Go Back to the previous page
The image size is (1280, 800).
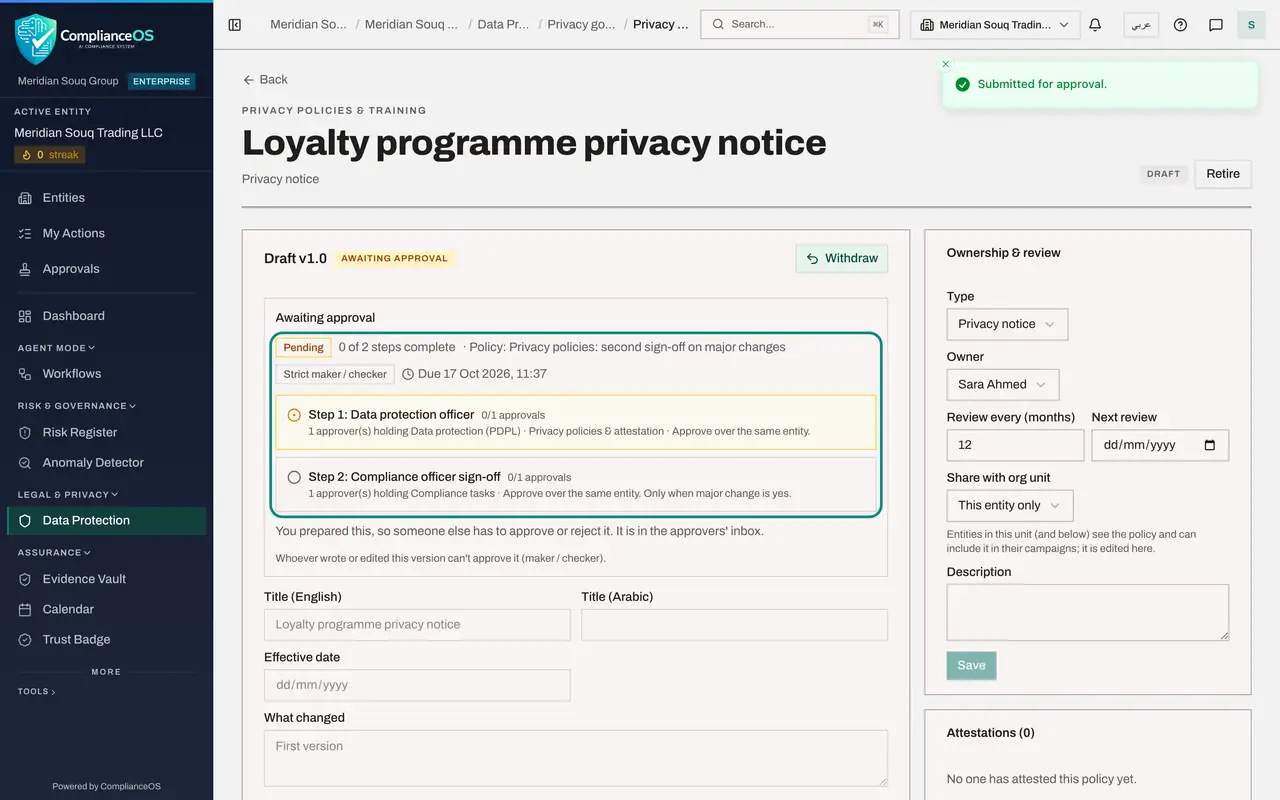click(265, 80)
